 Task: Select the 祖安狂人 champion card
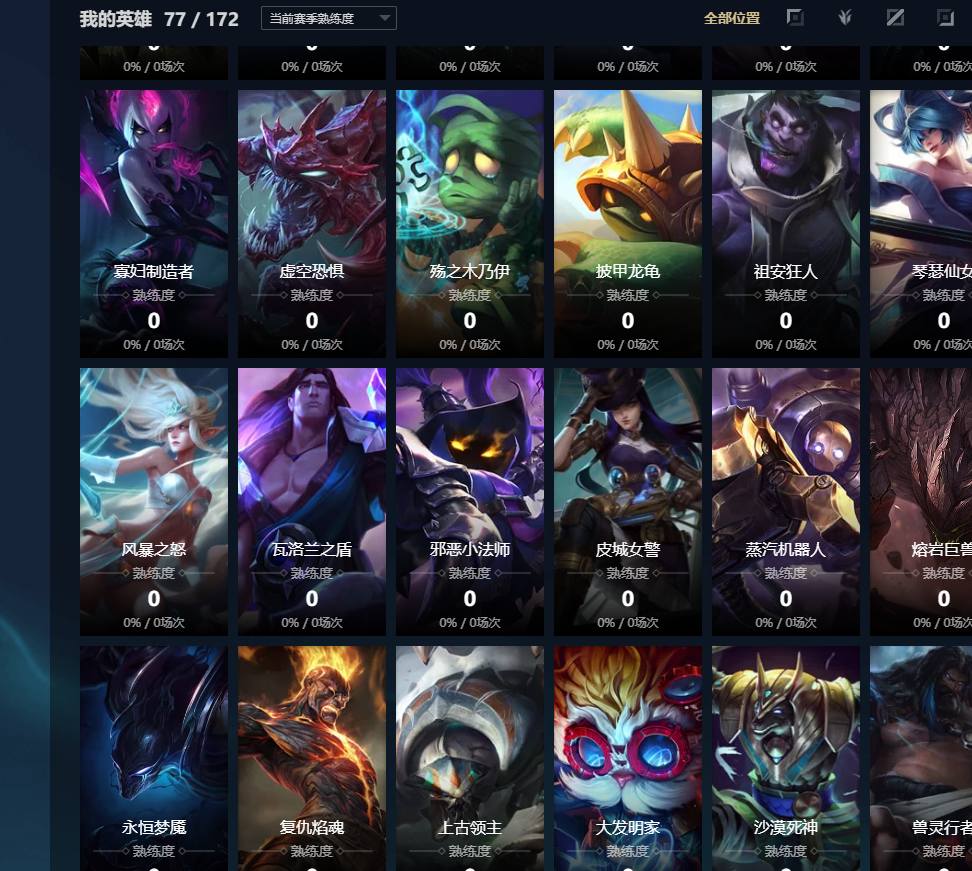[785, 224]
